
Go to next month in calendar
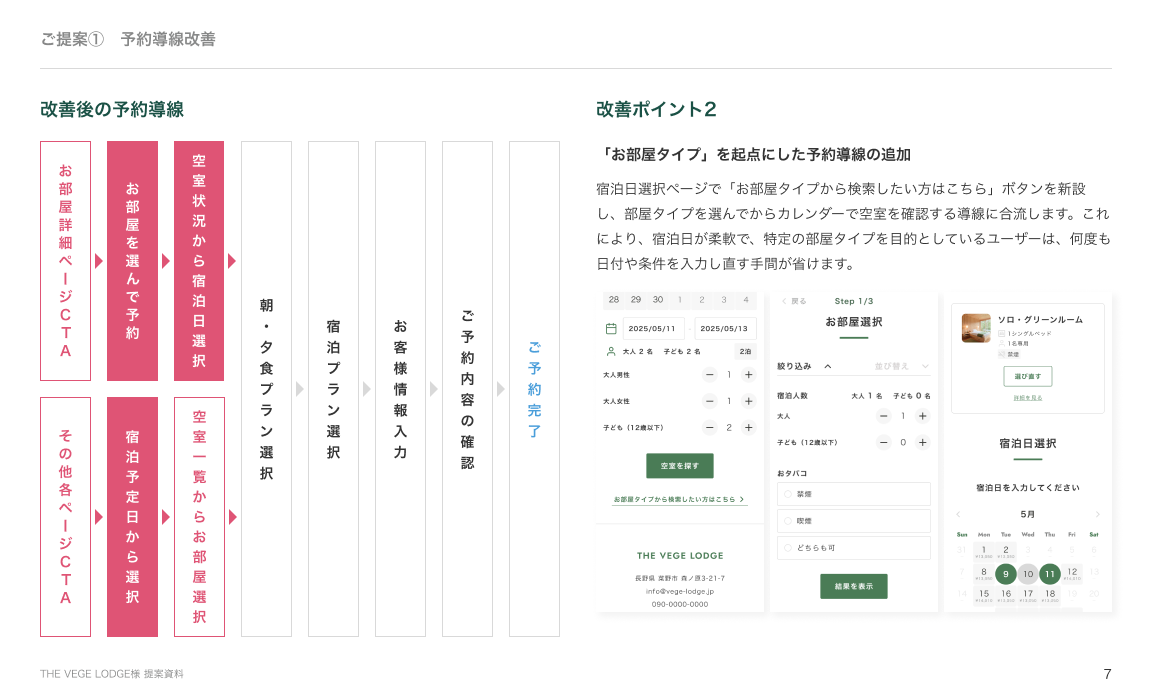coord(1097,514)
